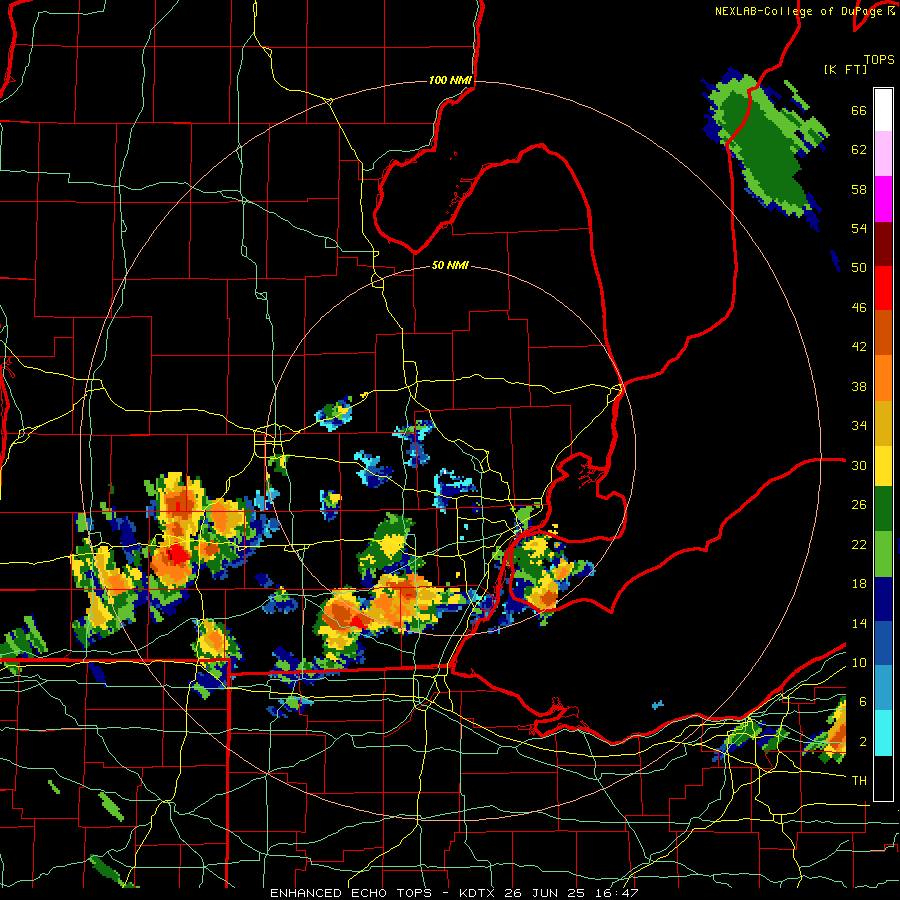Screen dimensions: 900x900
Task: Click the black TH swatch on the scale
Action: tap(883, 778)
